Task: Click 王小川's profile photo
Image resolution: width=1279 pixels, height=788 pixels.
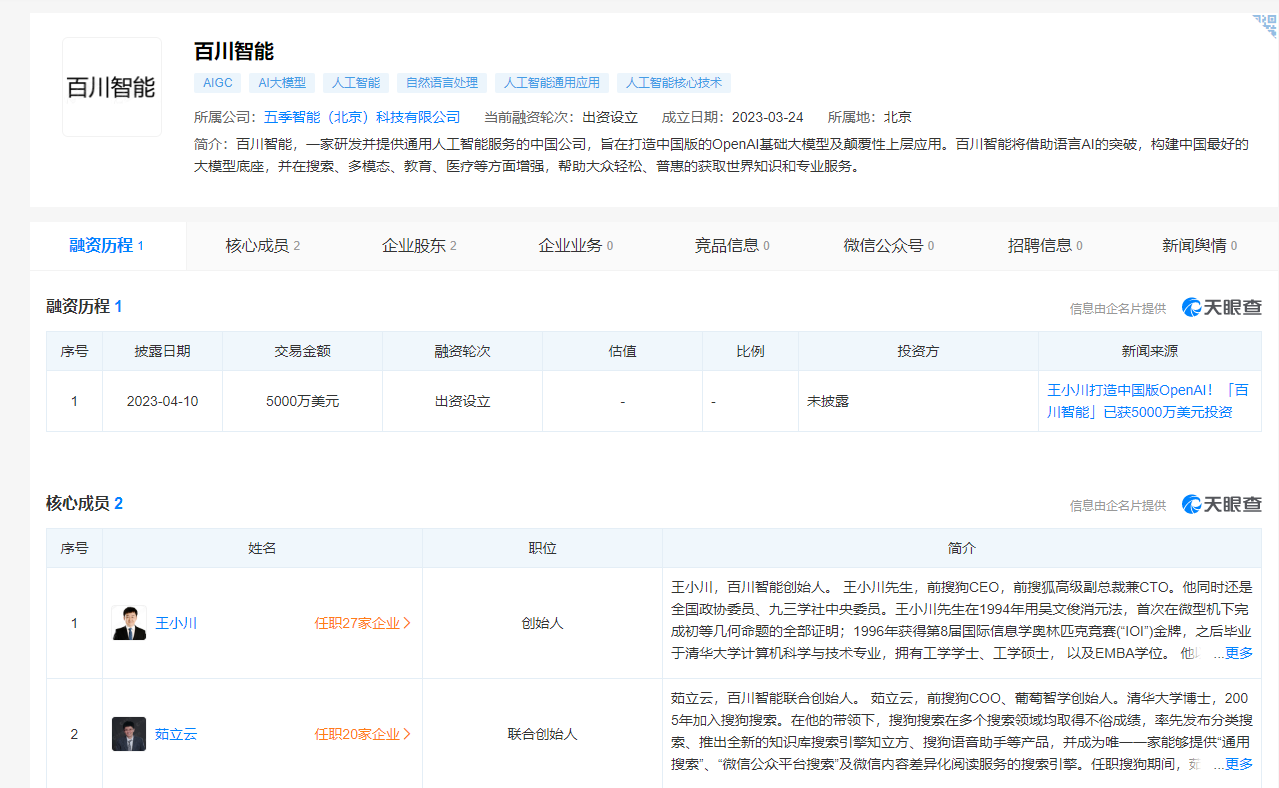Action: tap(129, 623)
